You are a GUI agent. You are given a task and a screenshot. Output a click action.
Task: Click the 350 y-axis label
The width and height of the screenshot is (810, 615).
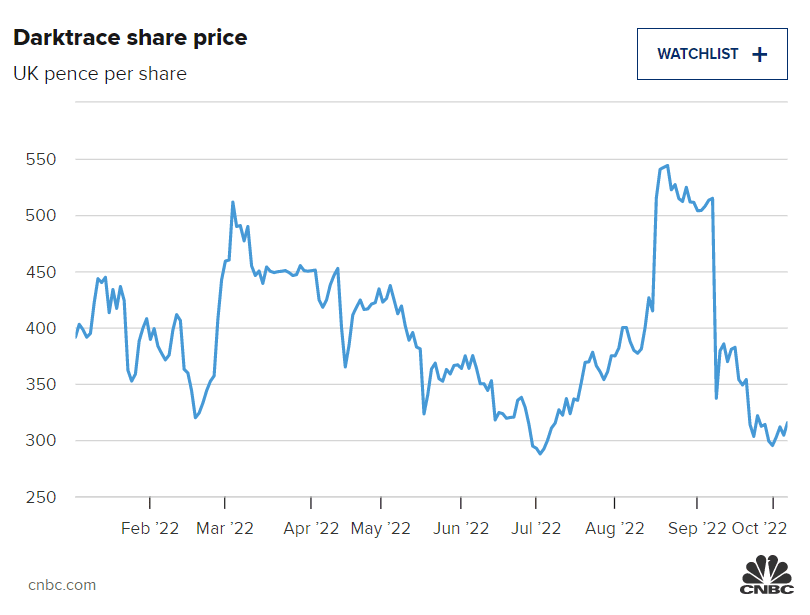[x=40, y=384]
